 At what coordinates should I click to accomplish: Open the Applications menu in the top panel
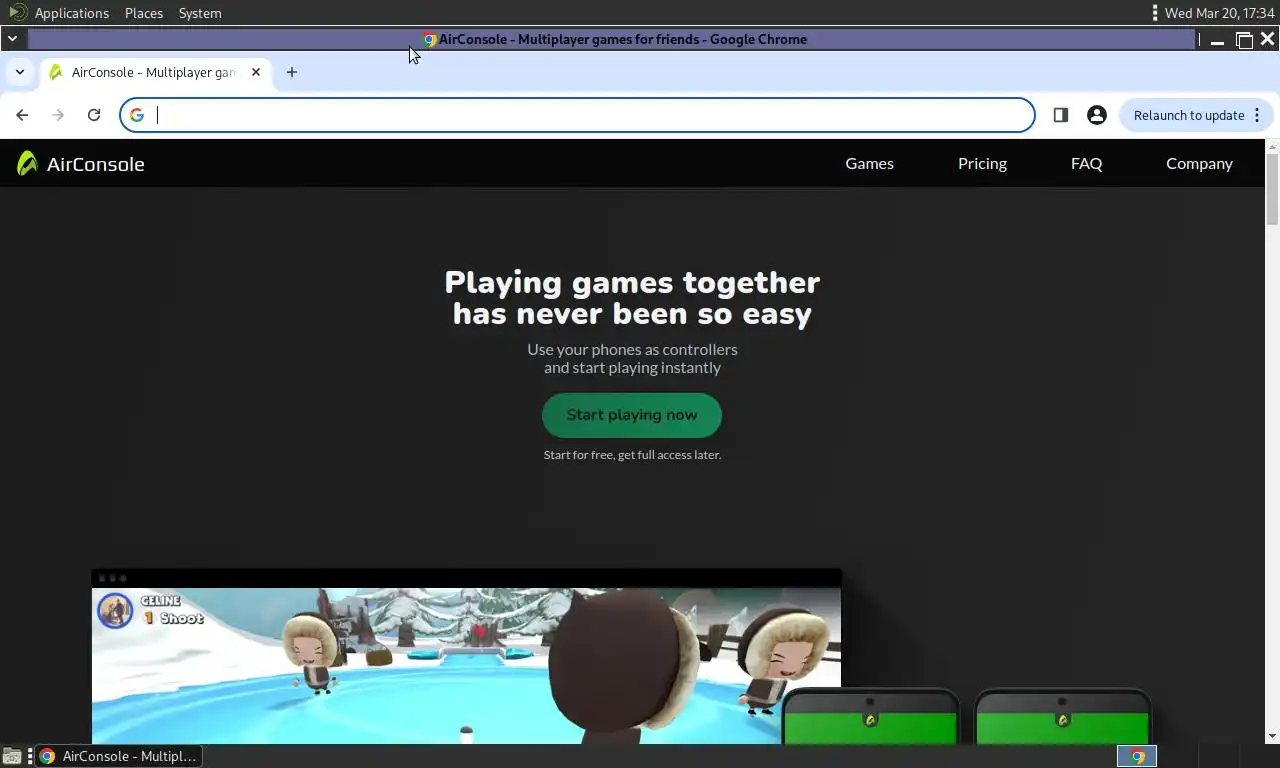(x=72, y=13)
